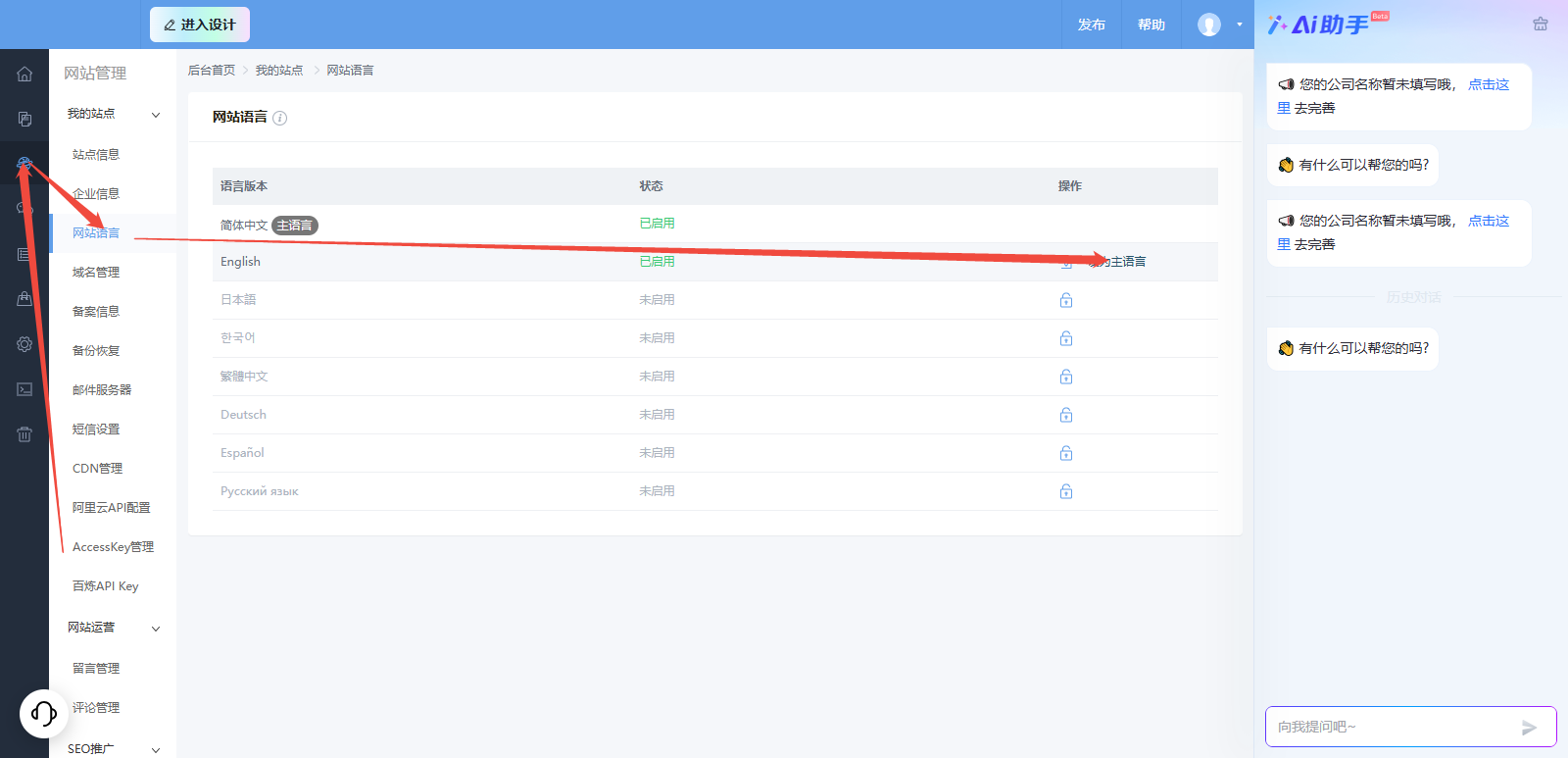Click the 语言版本 column header

244,186
